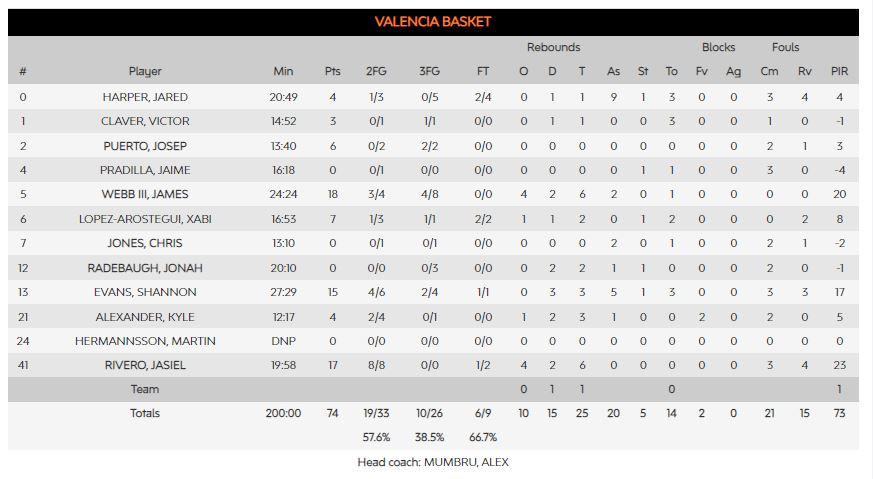
Task: Open Lopez-Arostegui, Xabi's profile
Action: pyautogui.click(x=145, y=219)
